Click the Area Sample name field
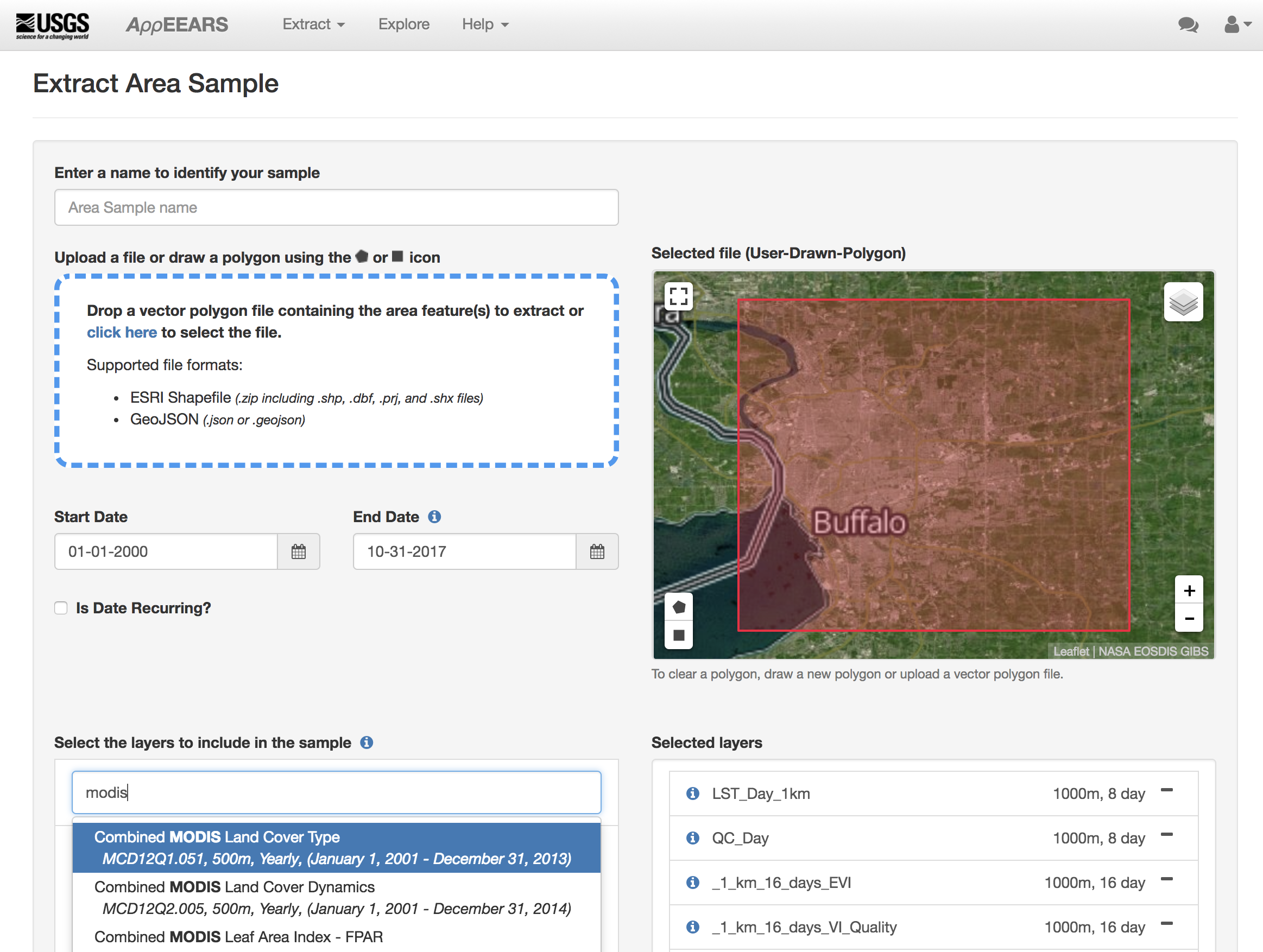1263x952 pixels. pos(336,207)
